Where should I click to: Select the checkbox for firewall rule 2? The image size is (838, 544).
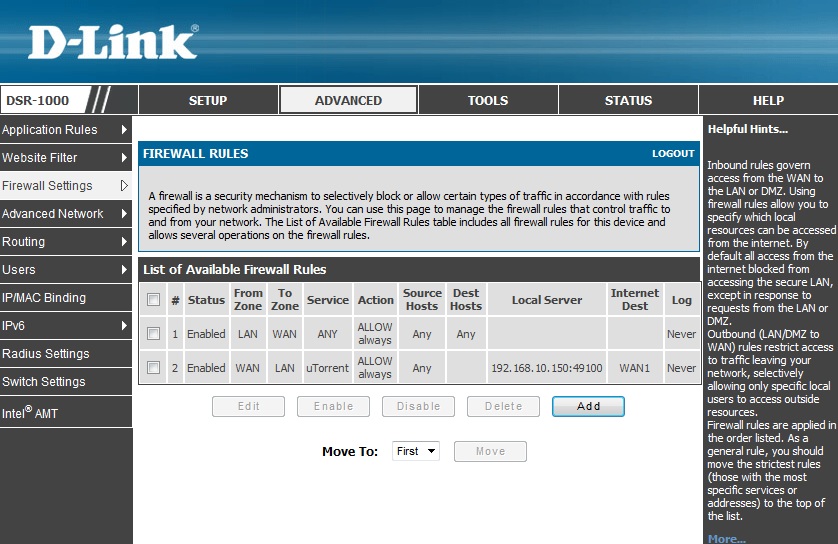pos(153,368)
